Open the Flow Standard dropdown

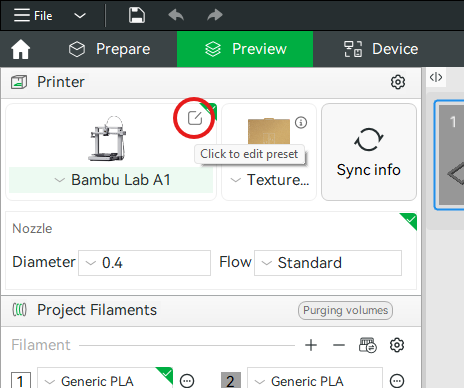328,263
